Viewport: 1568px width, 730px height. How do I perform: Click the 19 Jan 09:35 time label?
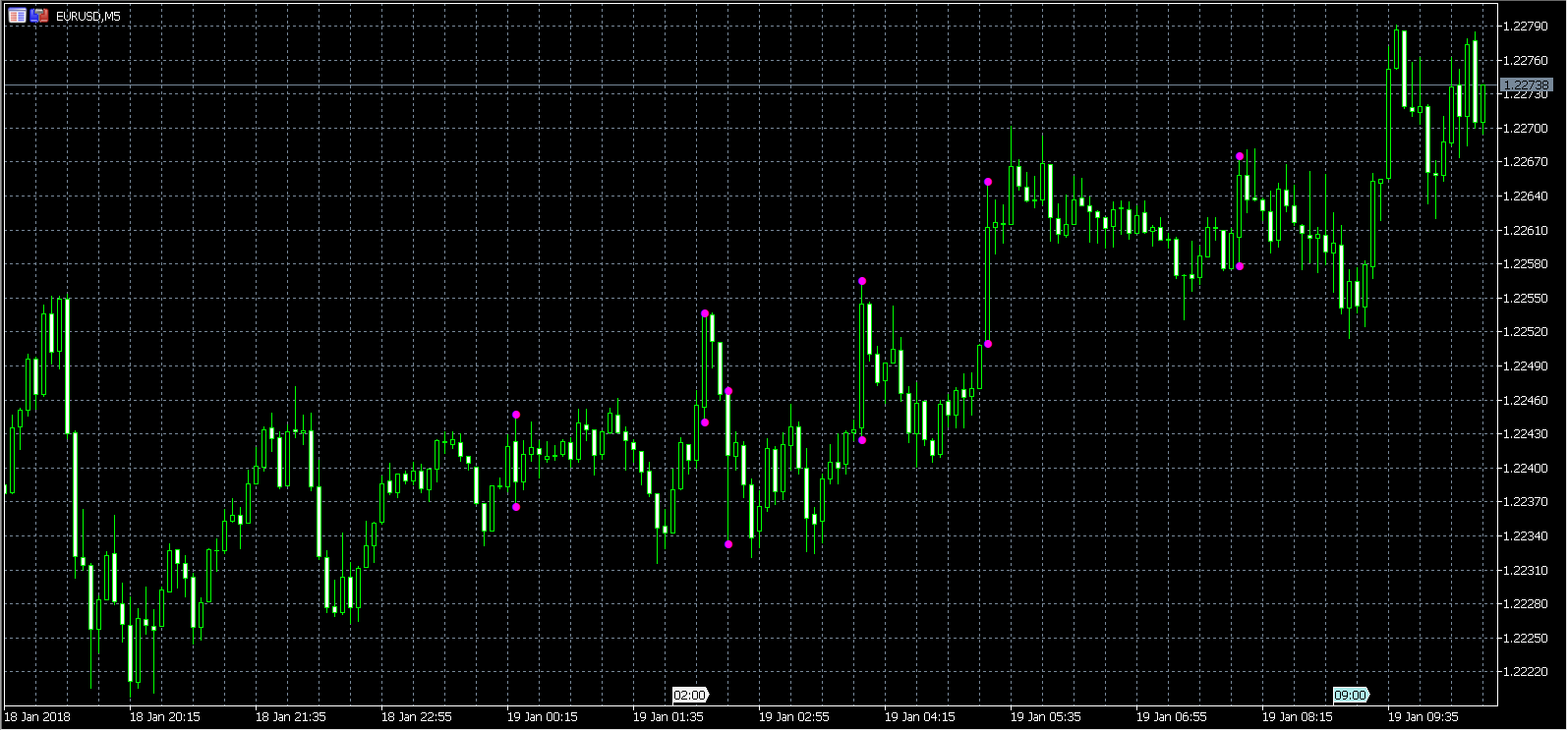[x=1423, y=717]
